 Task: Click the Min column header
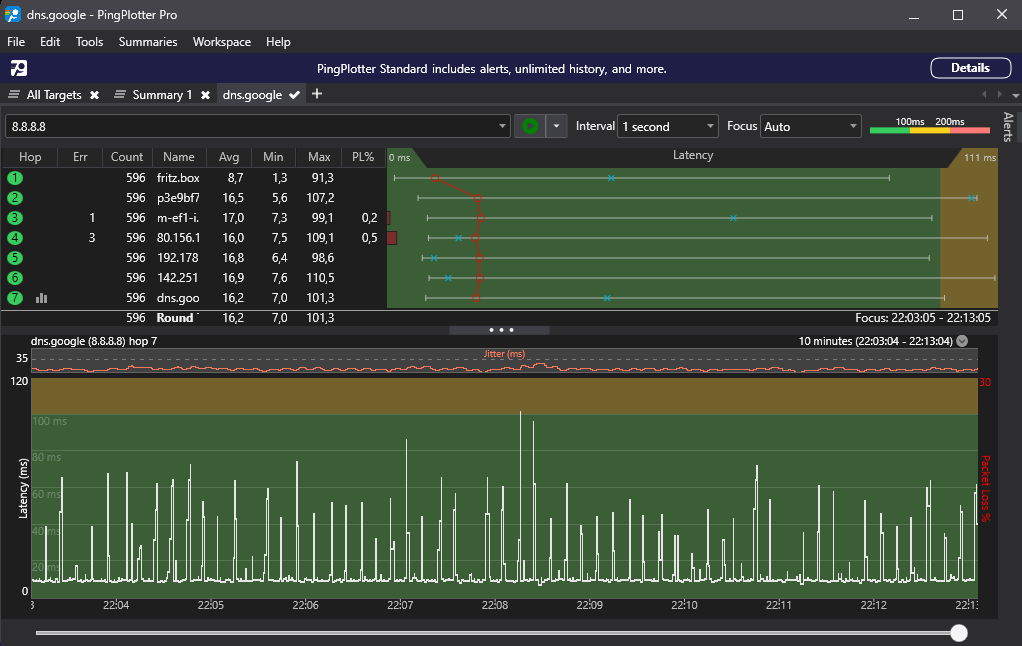click(273, 157)
